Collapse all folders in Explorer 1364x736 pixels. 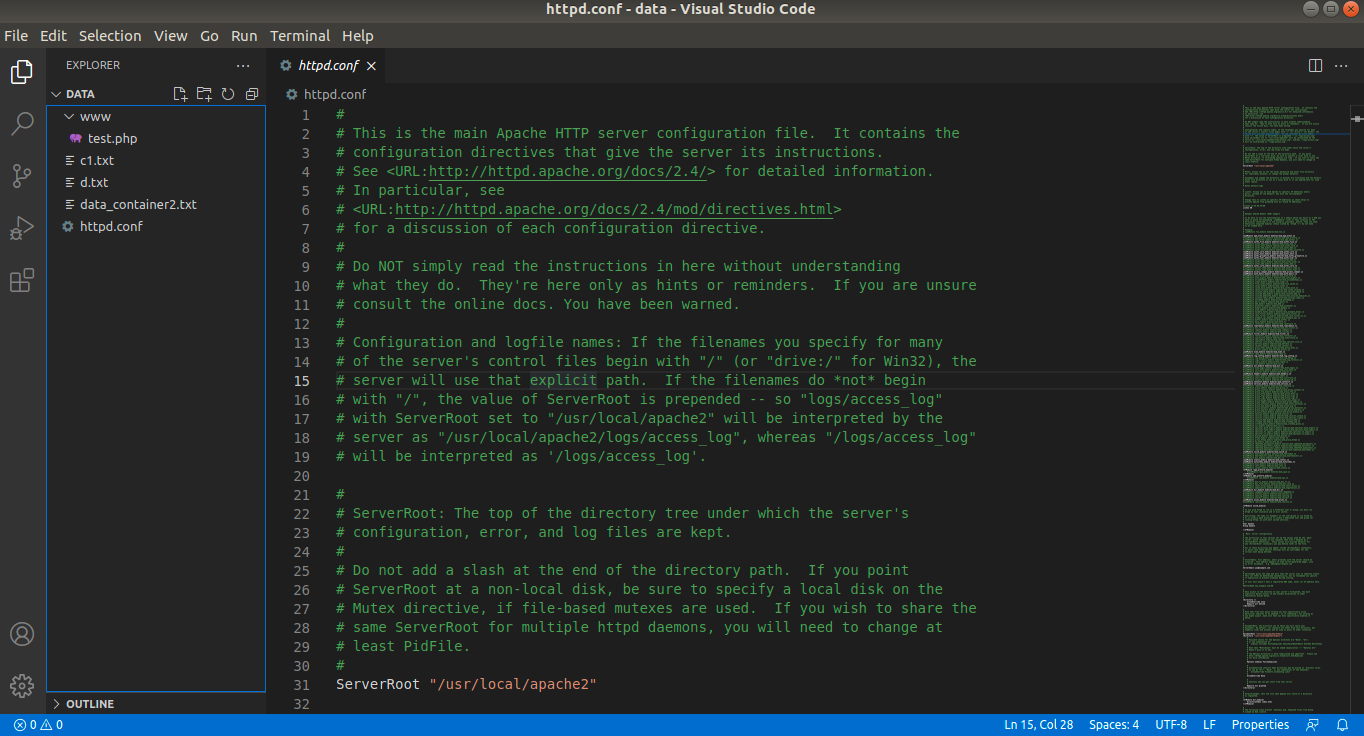pos(252,94)
